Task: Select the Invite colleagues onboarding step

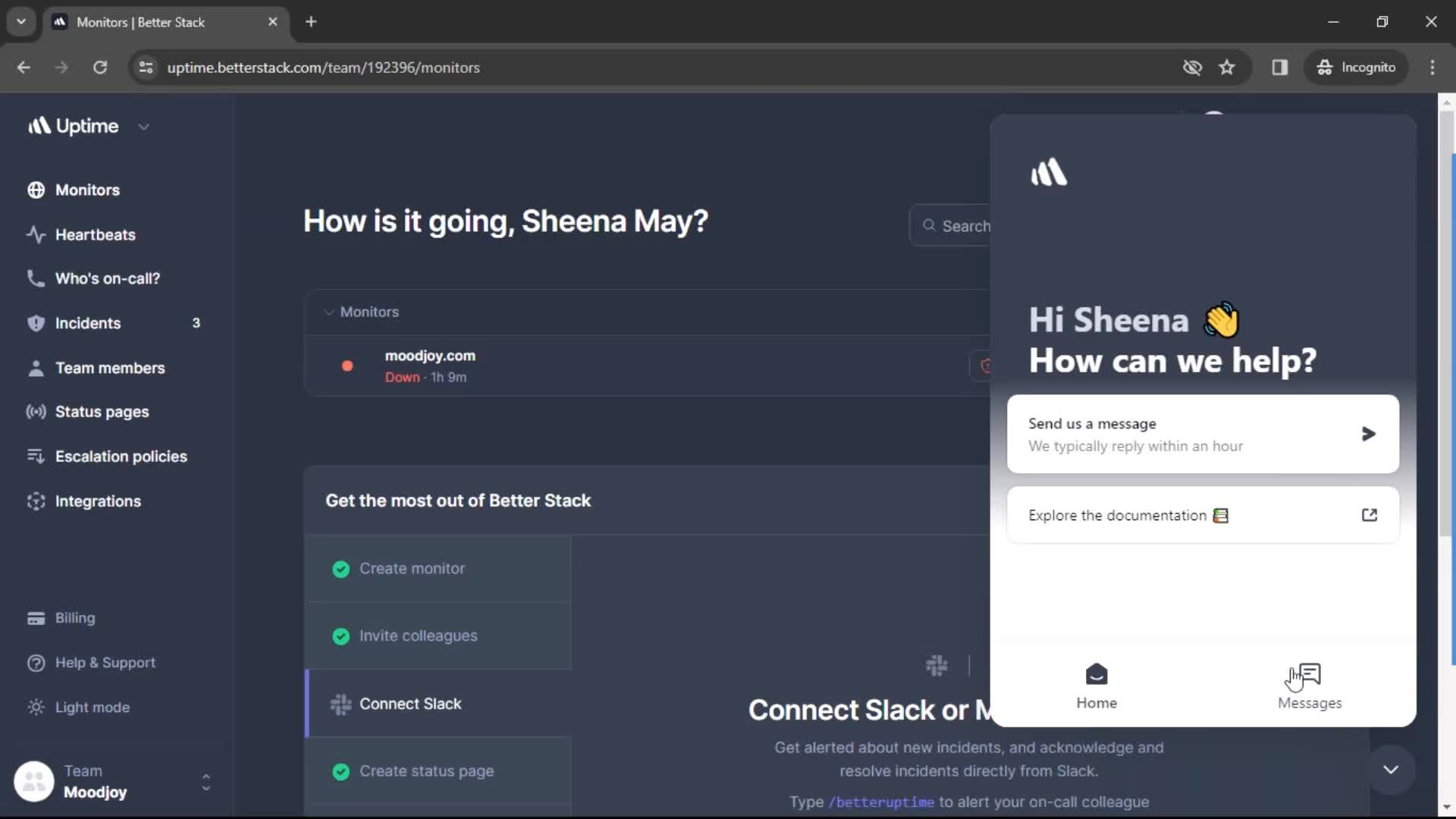Action: (438, 636)
